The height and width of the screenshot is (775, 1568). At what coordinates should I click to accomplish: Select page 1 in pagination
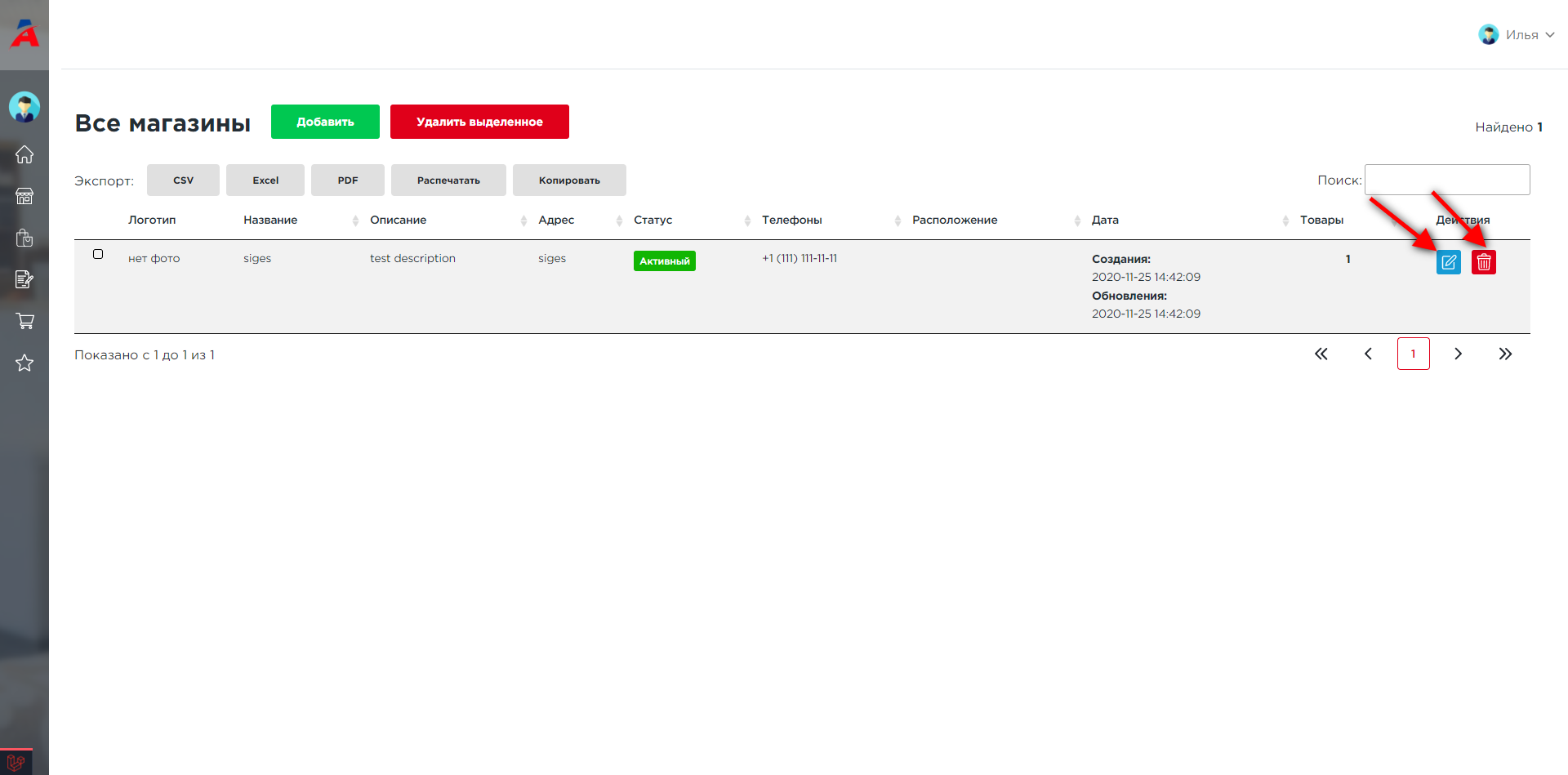point(1413,354)
